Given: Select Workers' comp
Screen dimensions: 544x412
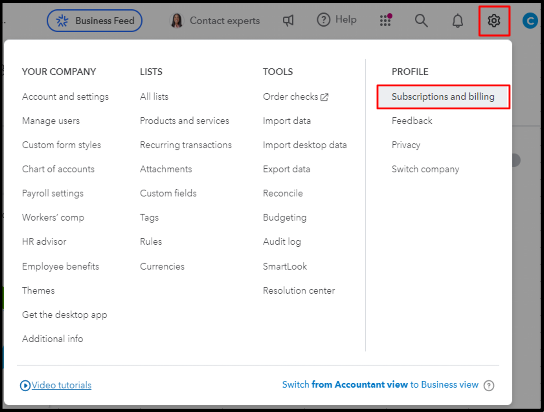Looking at the screenshot, I should click(x=53, y=217).
